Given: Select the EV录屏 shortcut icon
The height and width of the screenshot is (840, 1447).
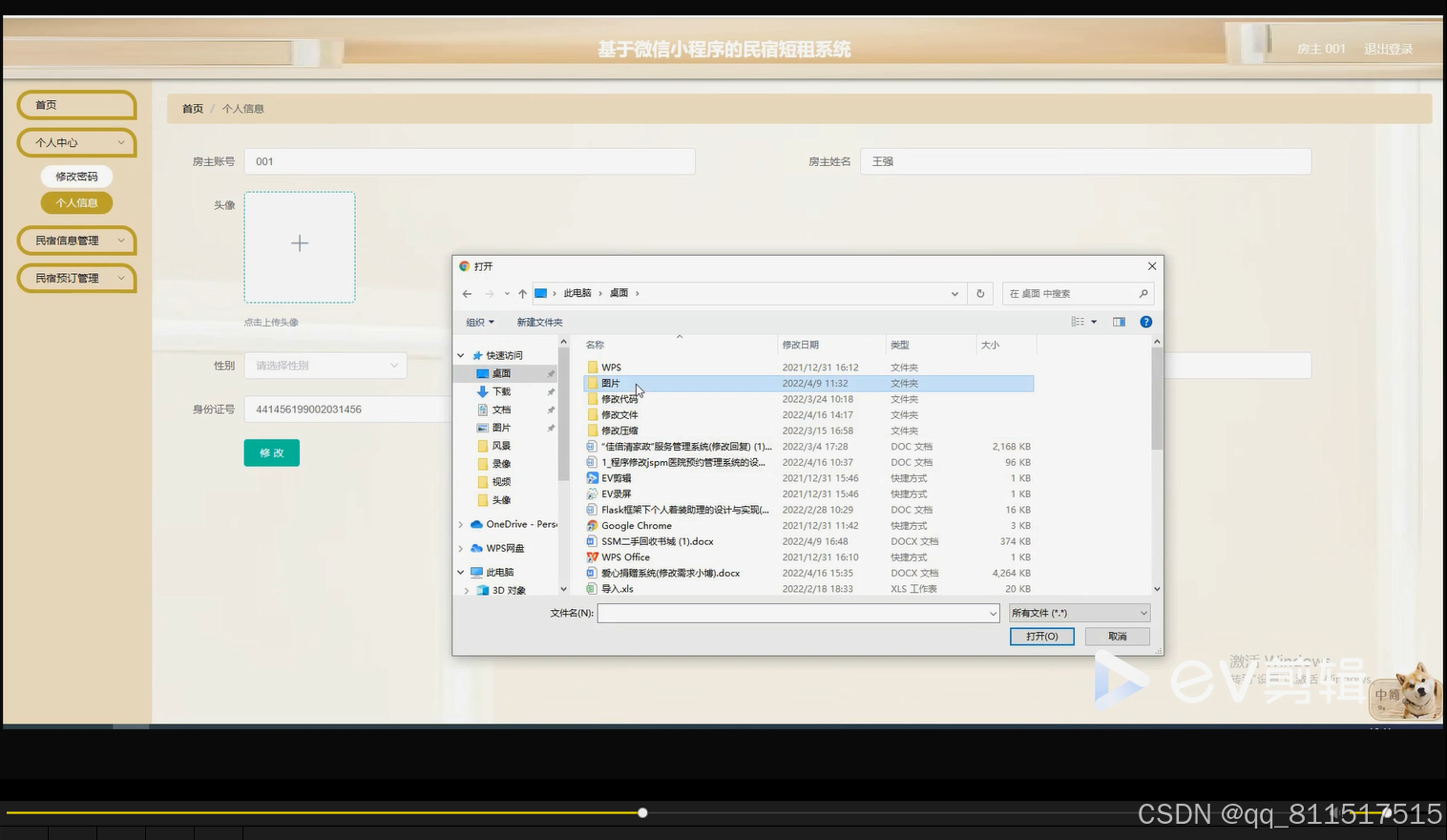Looking at the screenshot, I should [593, 494].
